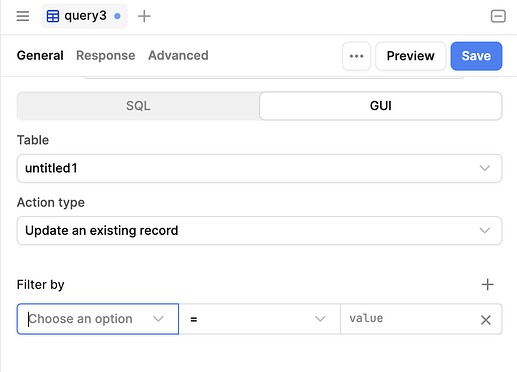Add a new filter with plus icon
The width and height of the screenshot is (517, 372).
[487, 284]
